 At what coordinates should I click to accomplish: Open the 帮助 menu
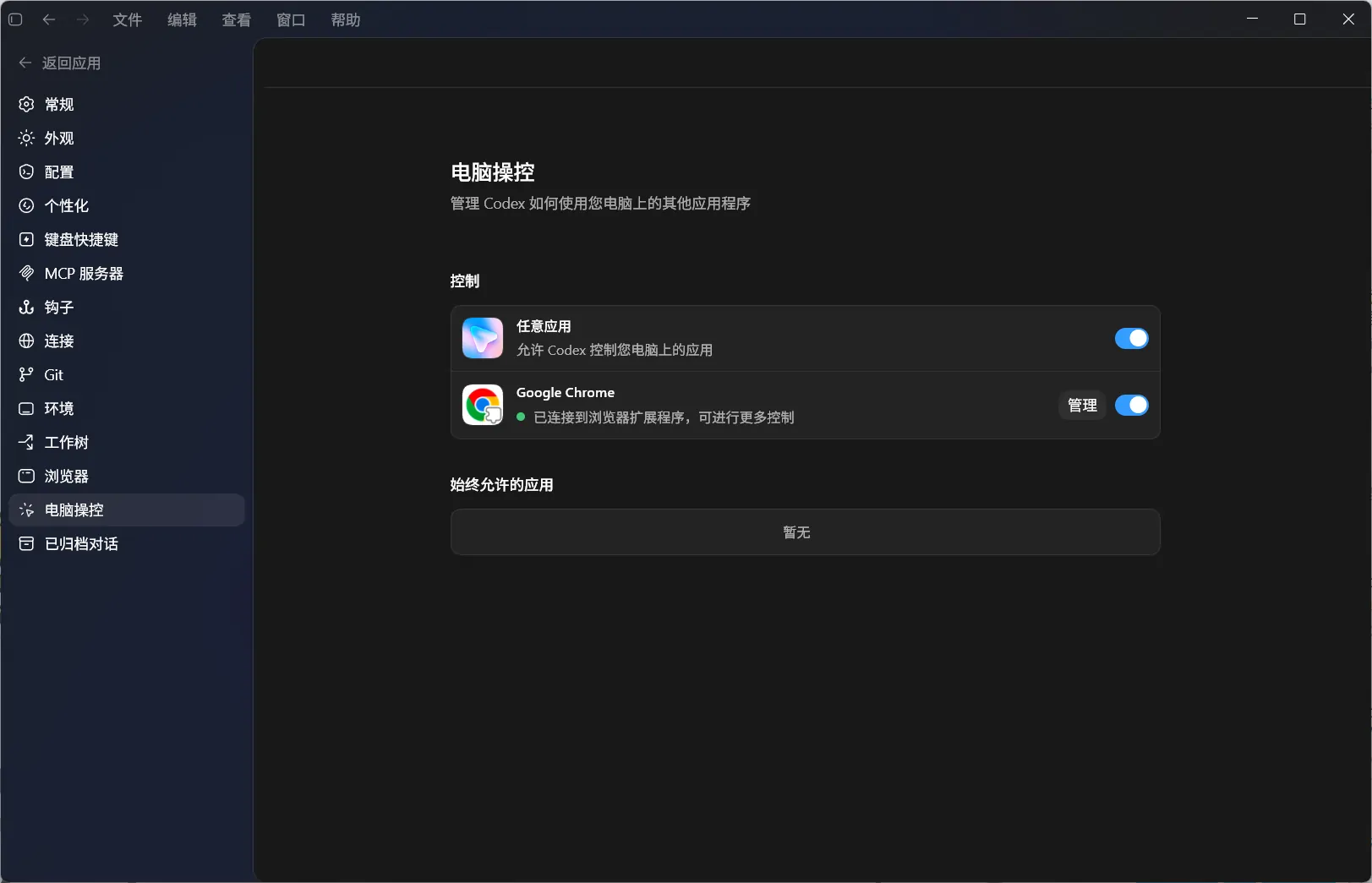click(346, 19)
